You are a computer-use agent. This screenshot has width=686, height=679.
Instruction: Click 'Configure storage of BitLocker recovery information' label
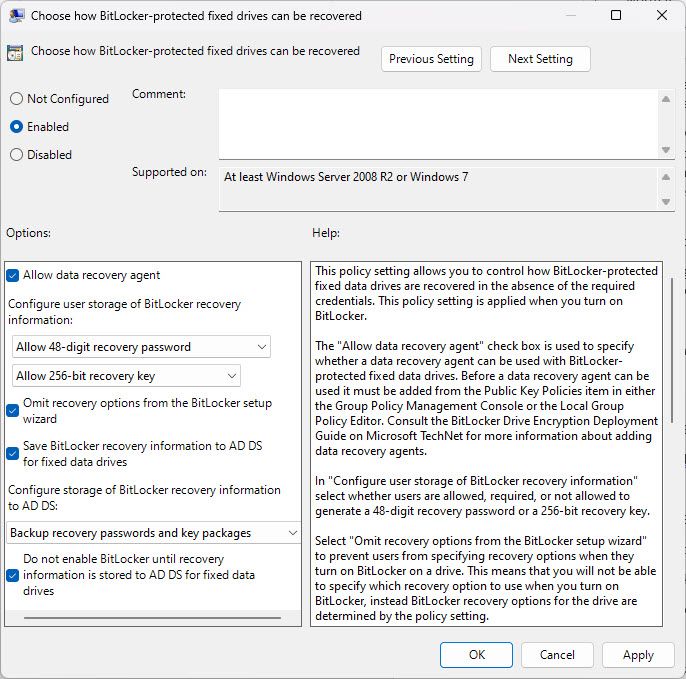click(x=144, y=497)
